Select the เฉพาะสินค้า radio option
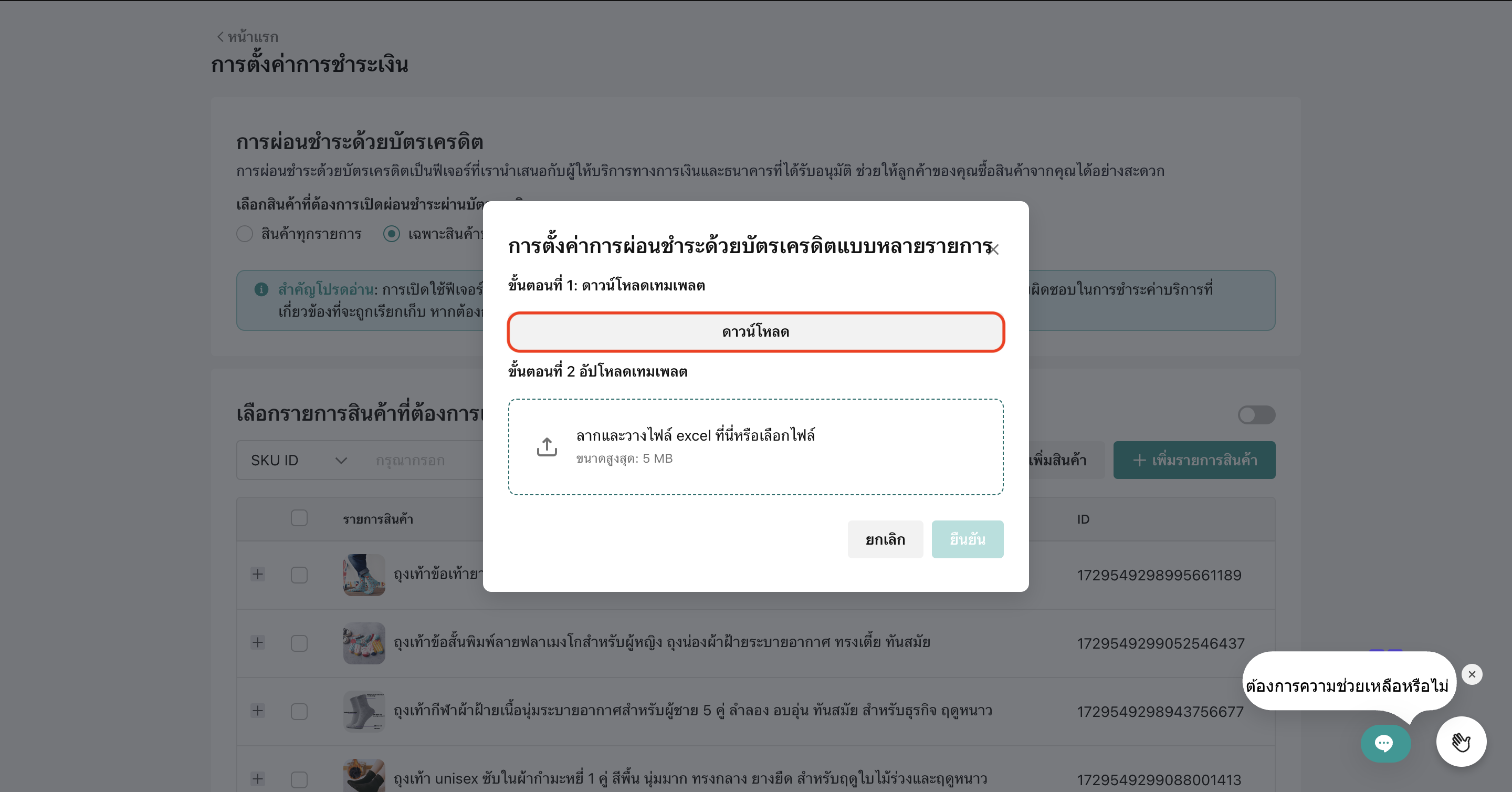 pyautogui.click(x=392, y=234)
